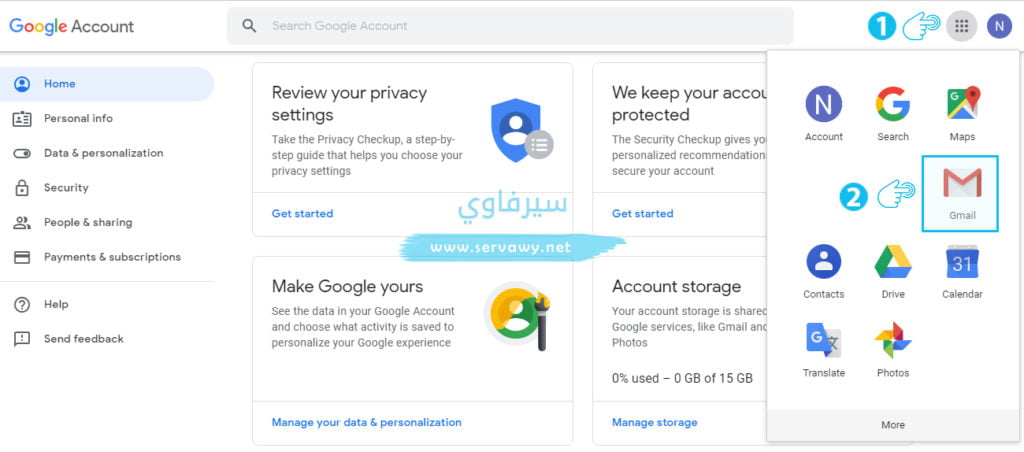The width and height of the screenshot is (1024, 452).
Task: Open Gmail from the apps grid
Action: click(x=961, y=192)
